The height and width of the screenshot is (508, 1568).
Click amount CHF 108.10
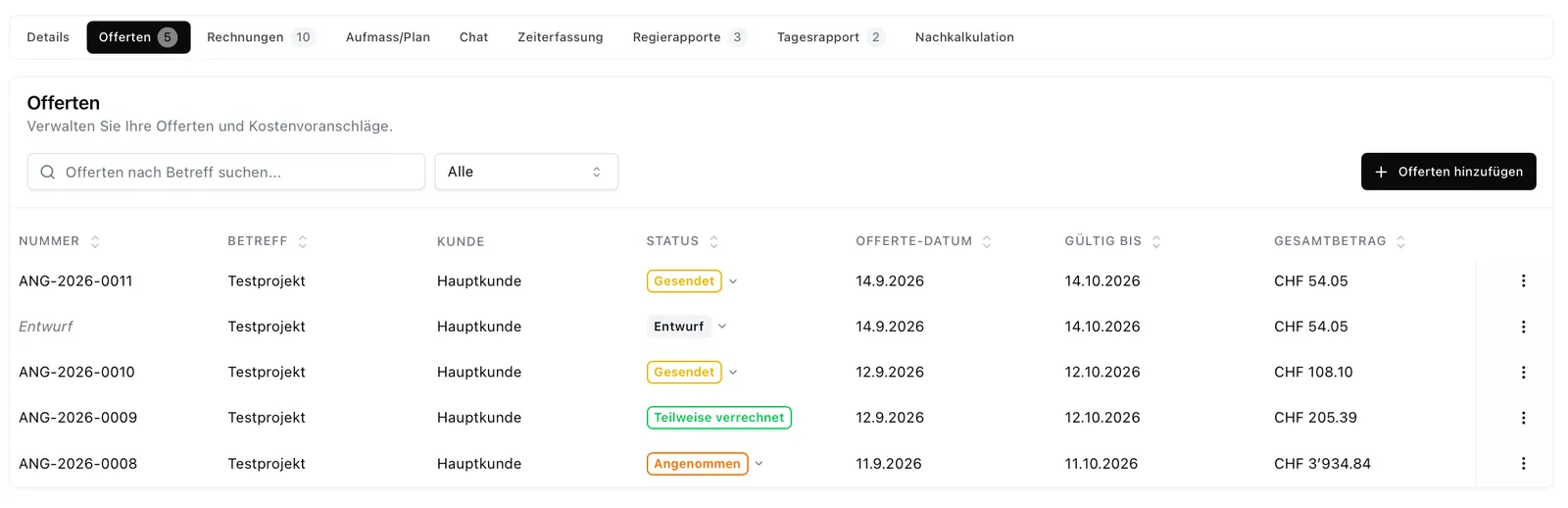pyautogui.click(x=1313, y=373)
